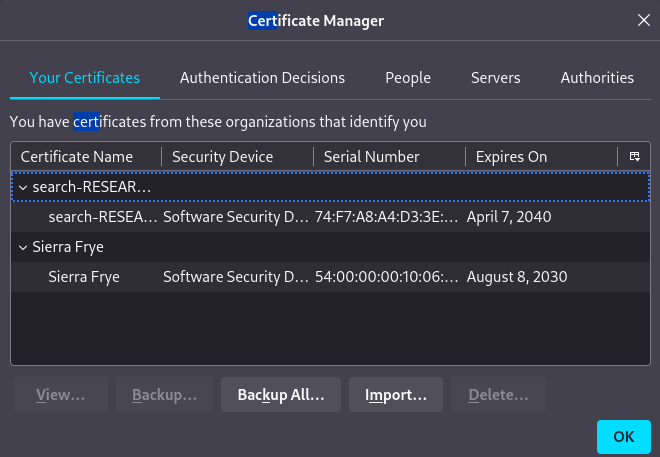Image resolution: width=660 pixels, height=457 pixels.
Task: Select the certificate expiring April 7, 2040
Action: 330,217
